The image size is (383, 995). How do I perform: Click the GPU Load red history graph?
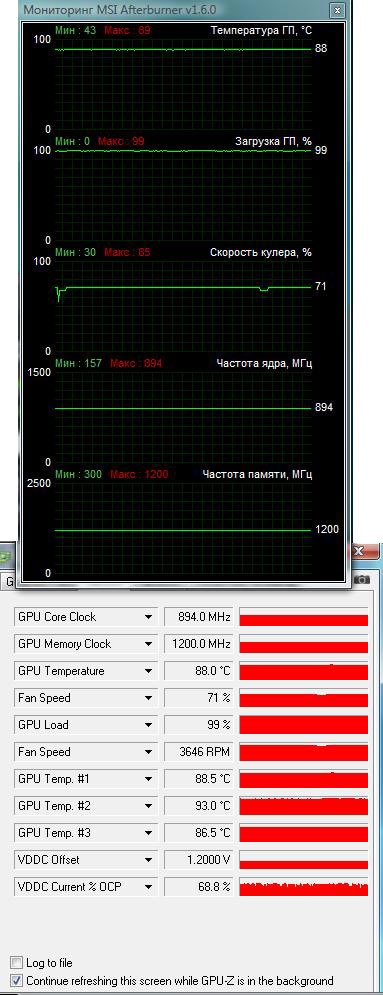(x=304, y=725)
